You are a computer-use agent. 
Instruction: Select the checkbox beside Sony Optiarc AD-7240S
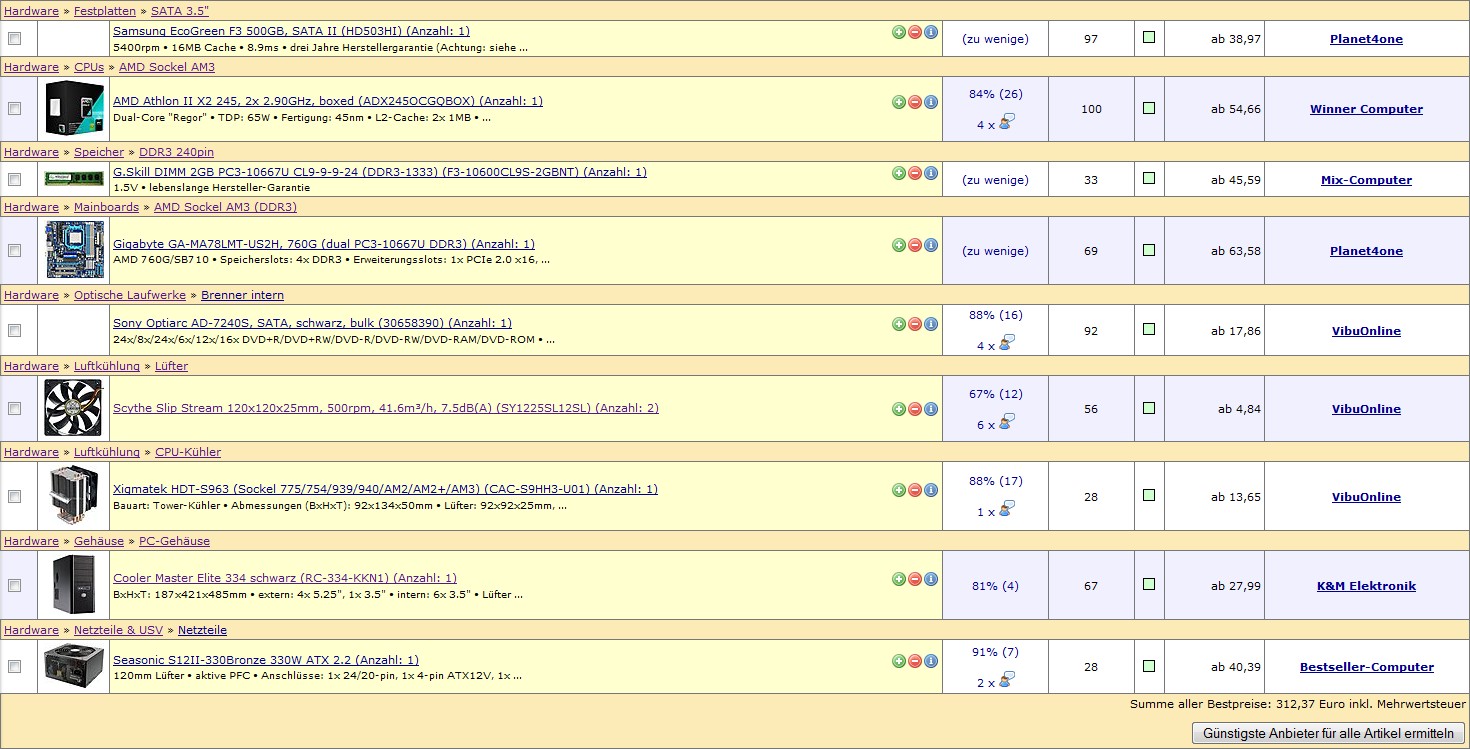pos(14,331)
